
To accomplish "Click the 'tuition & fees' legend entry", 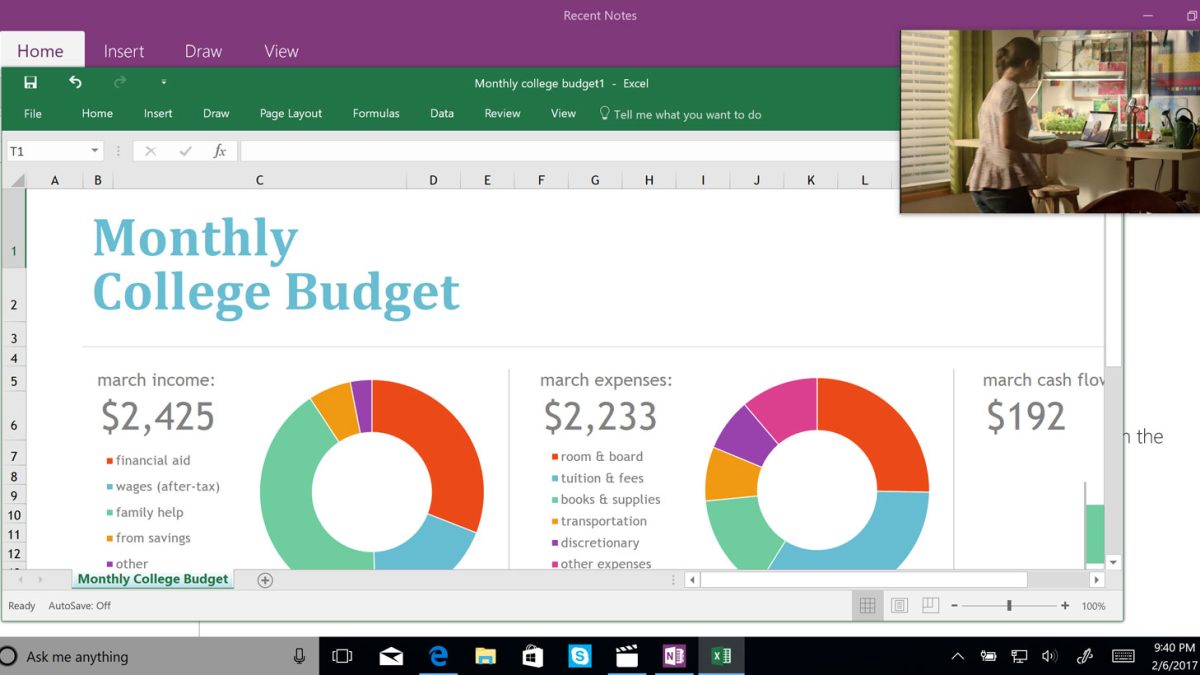I will click(x=597, y=478).
